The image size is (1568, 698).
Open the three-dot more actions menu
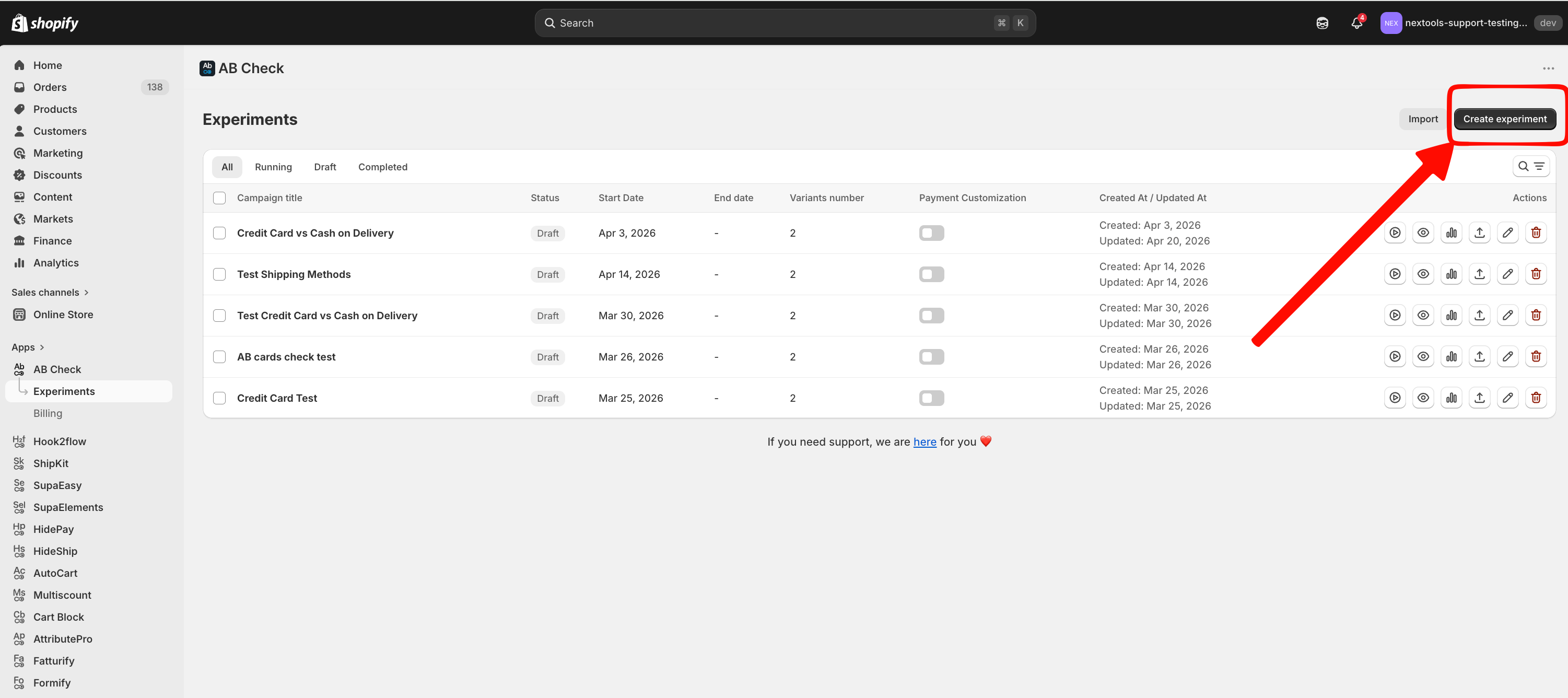(x=1548, y=68)
